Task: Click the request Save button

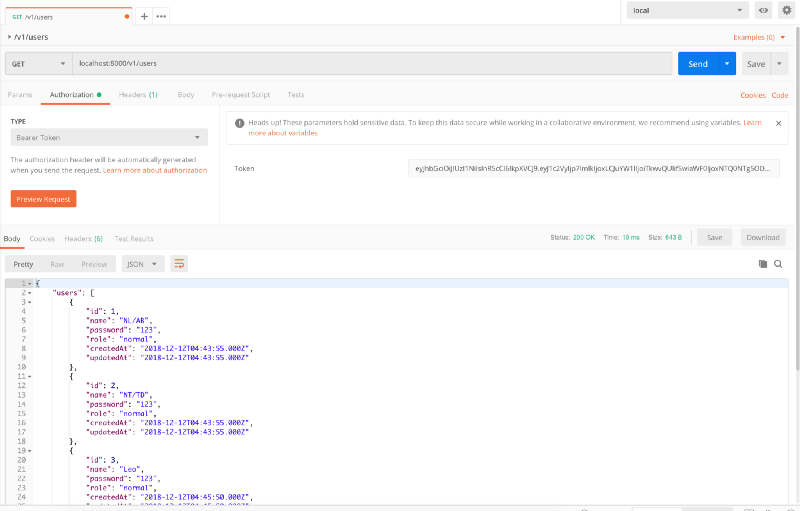Action: 756,64
